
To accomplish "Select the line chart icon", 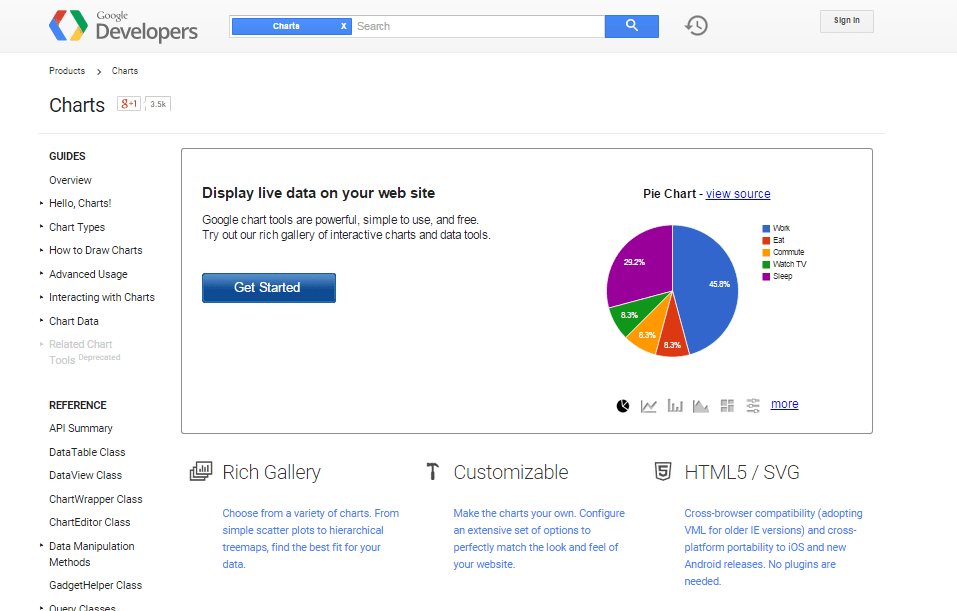I will tap(649, 405).
